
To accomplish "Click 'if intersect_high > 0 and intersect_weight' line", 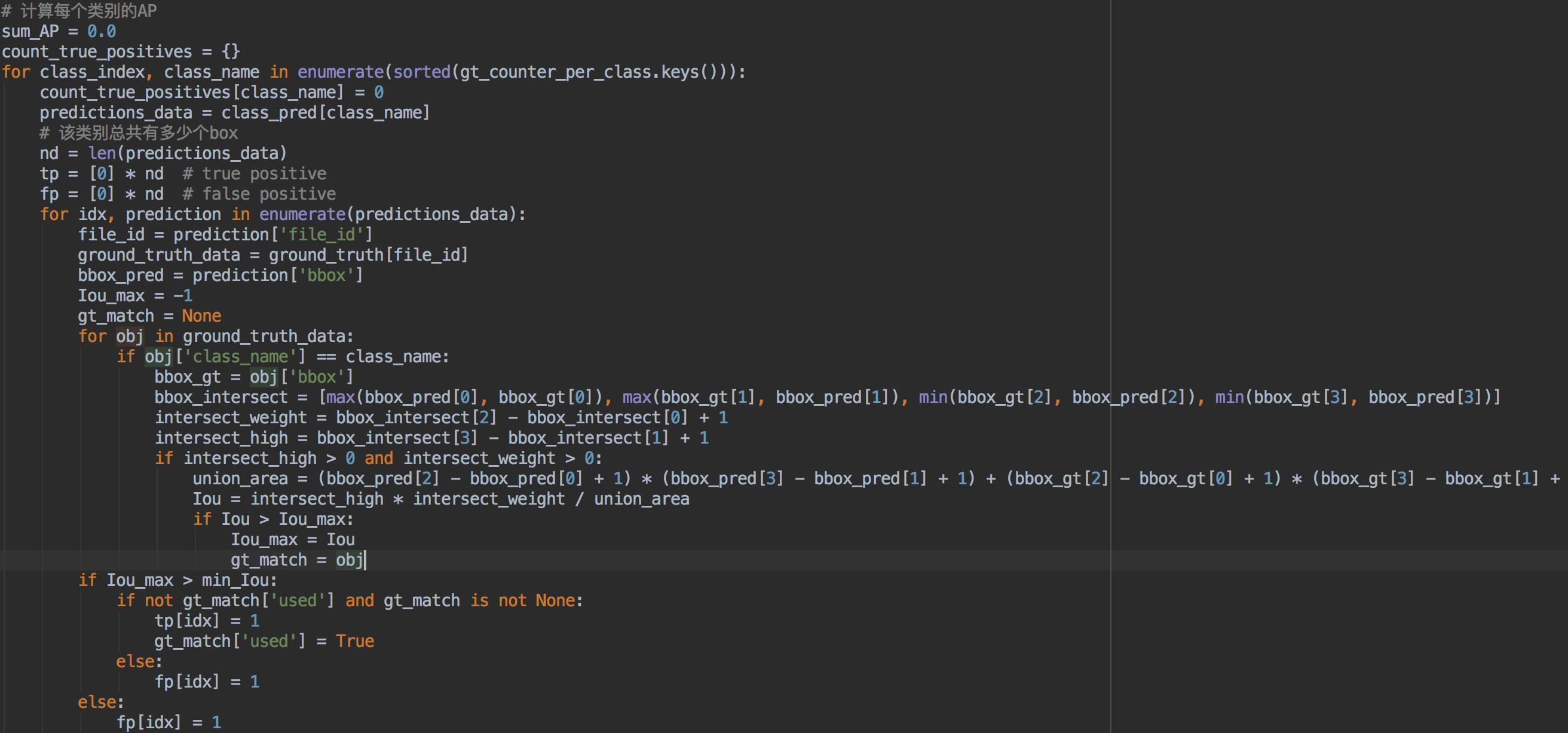I will (379, 458).
